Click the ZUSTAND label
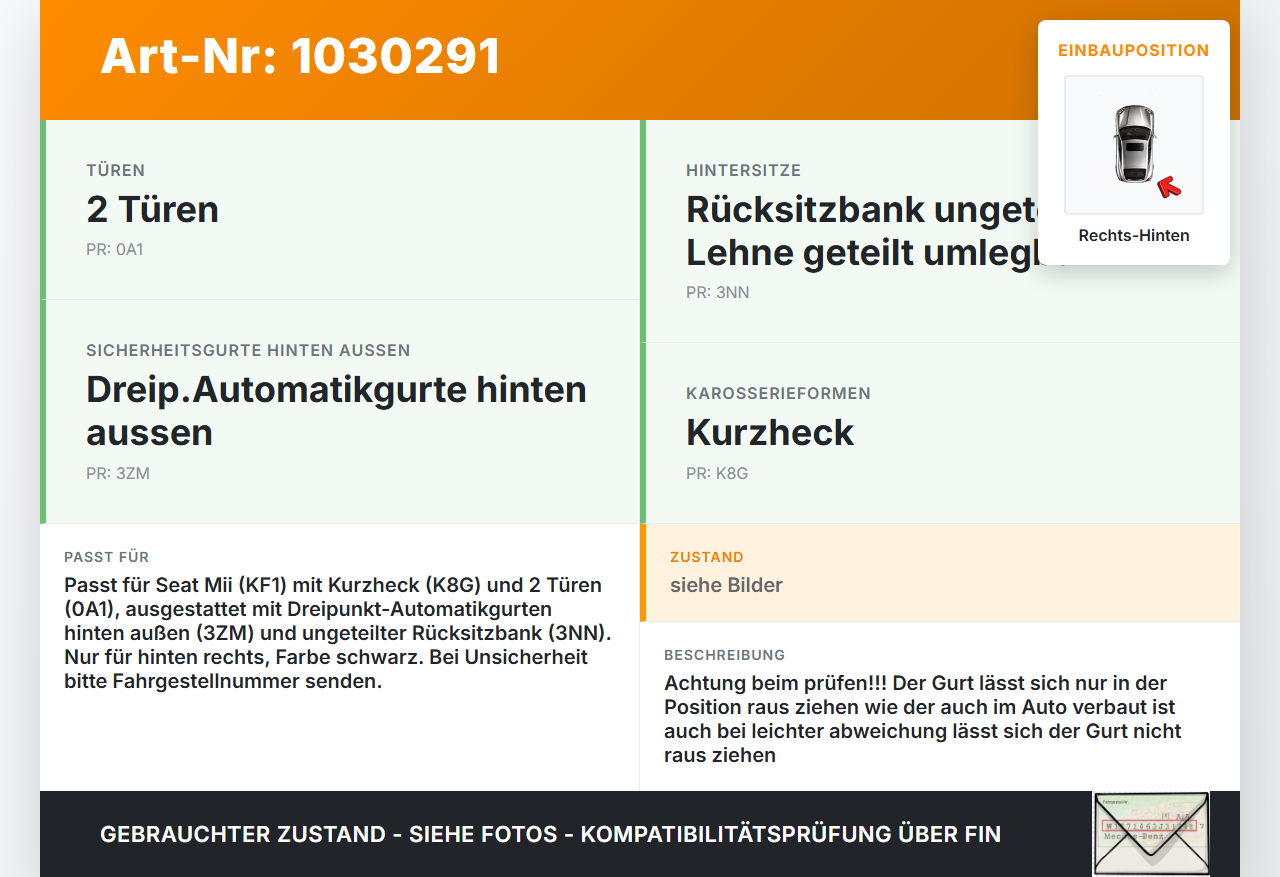 click(707, 557)
